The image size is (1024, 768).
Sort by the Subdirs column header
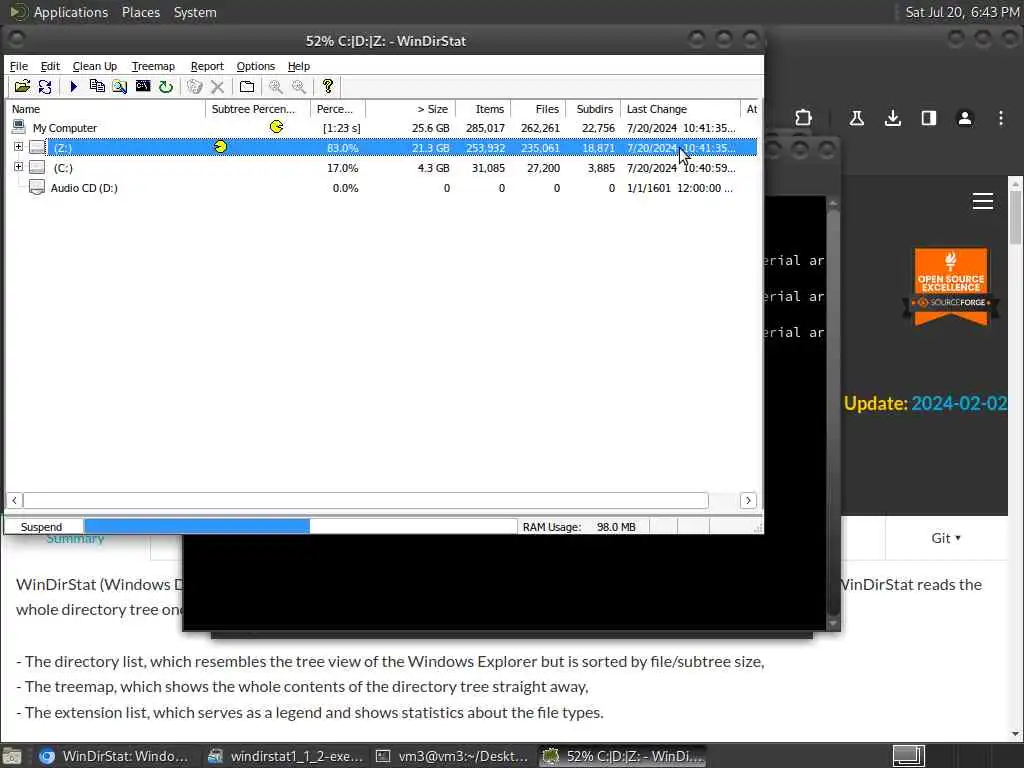click(x=594, y=109)
